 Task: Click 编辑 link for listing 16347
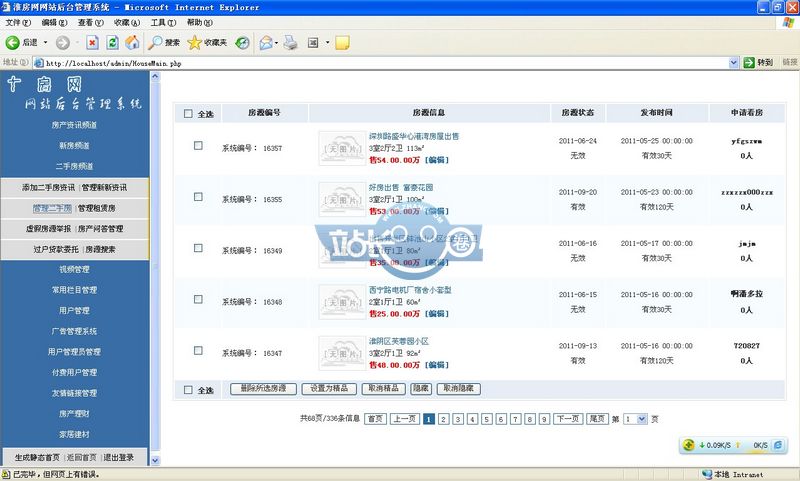pyautogui.click(x=437, y=365)
